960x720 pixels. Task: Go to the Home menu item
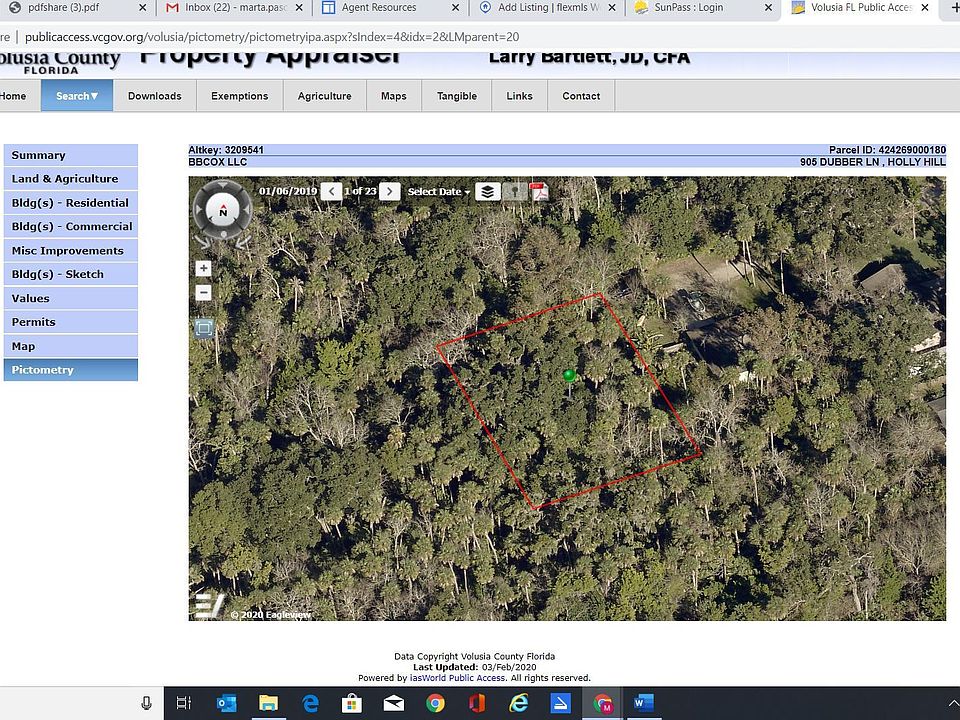click(x=13, y=96)
